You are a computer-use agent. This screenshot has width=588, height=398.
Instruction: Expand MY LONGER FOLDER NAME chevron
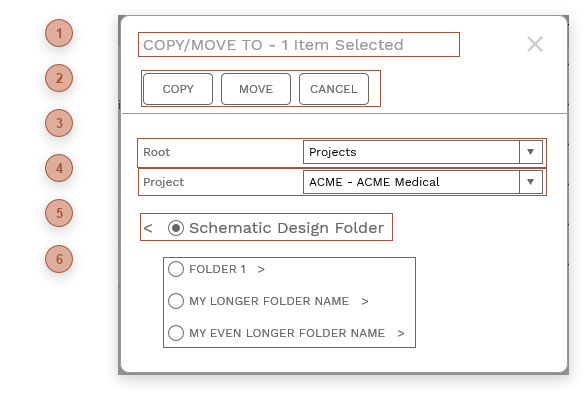[x=365, y=301]
